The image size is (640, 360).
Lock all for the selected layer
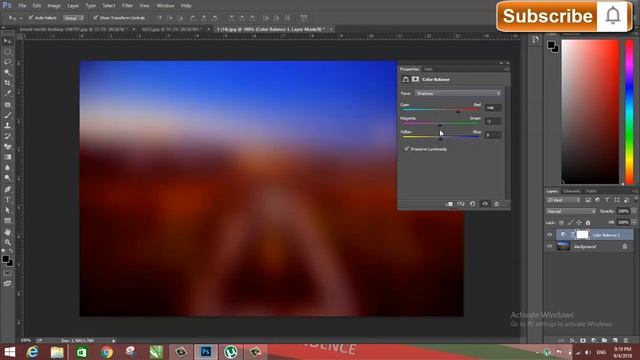tap(588, 222)
